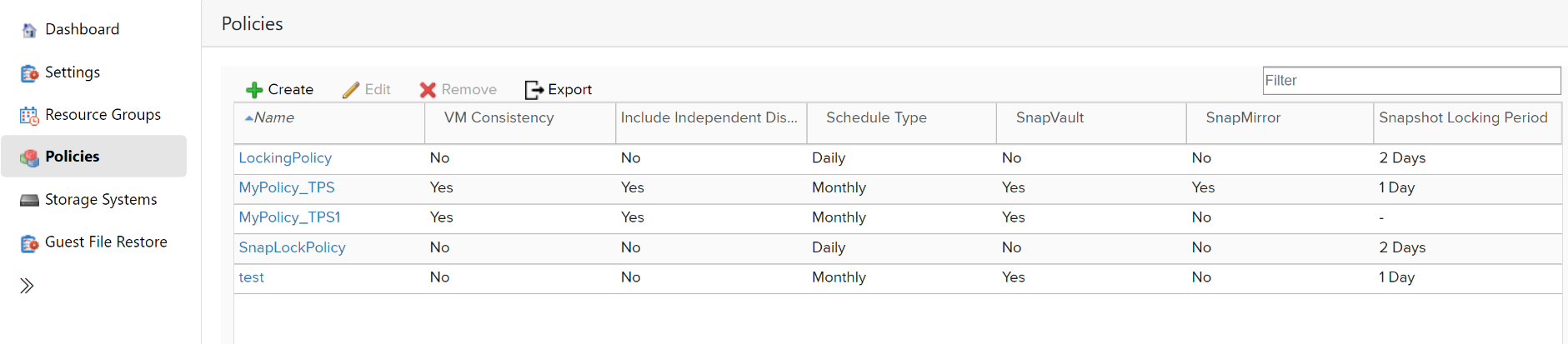
Task: Open the SnapLockPolicy link
Action: coord(292,247)
